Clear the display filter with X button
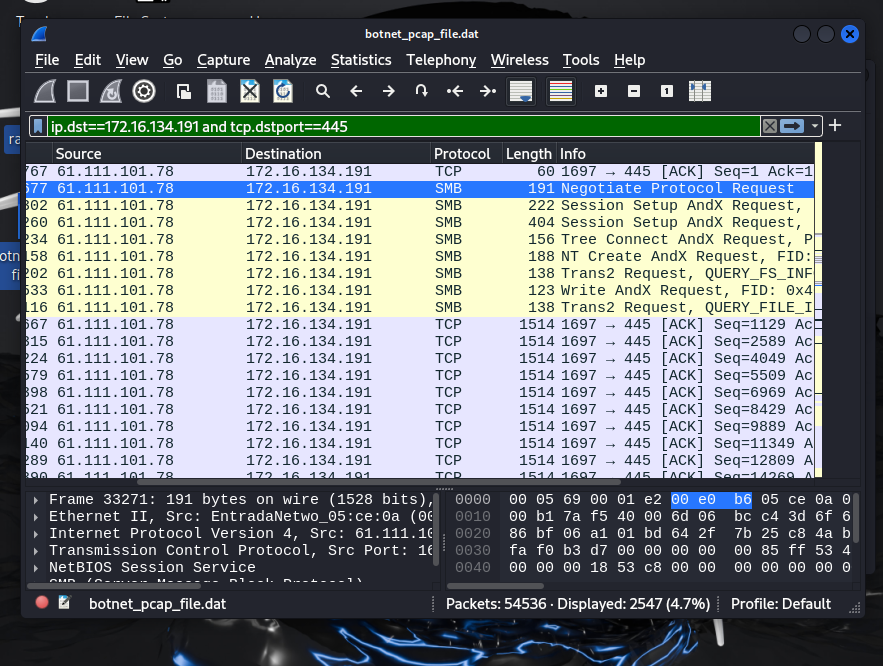Screen dimensions: 883x666 pos(769,126)
